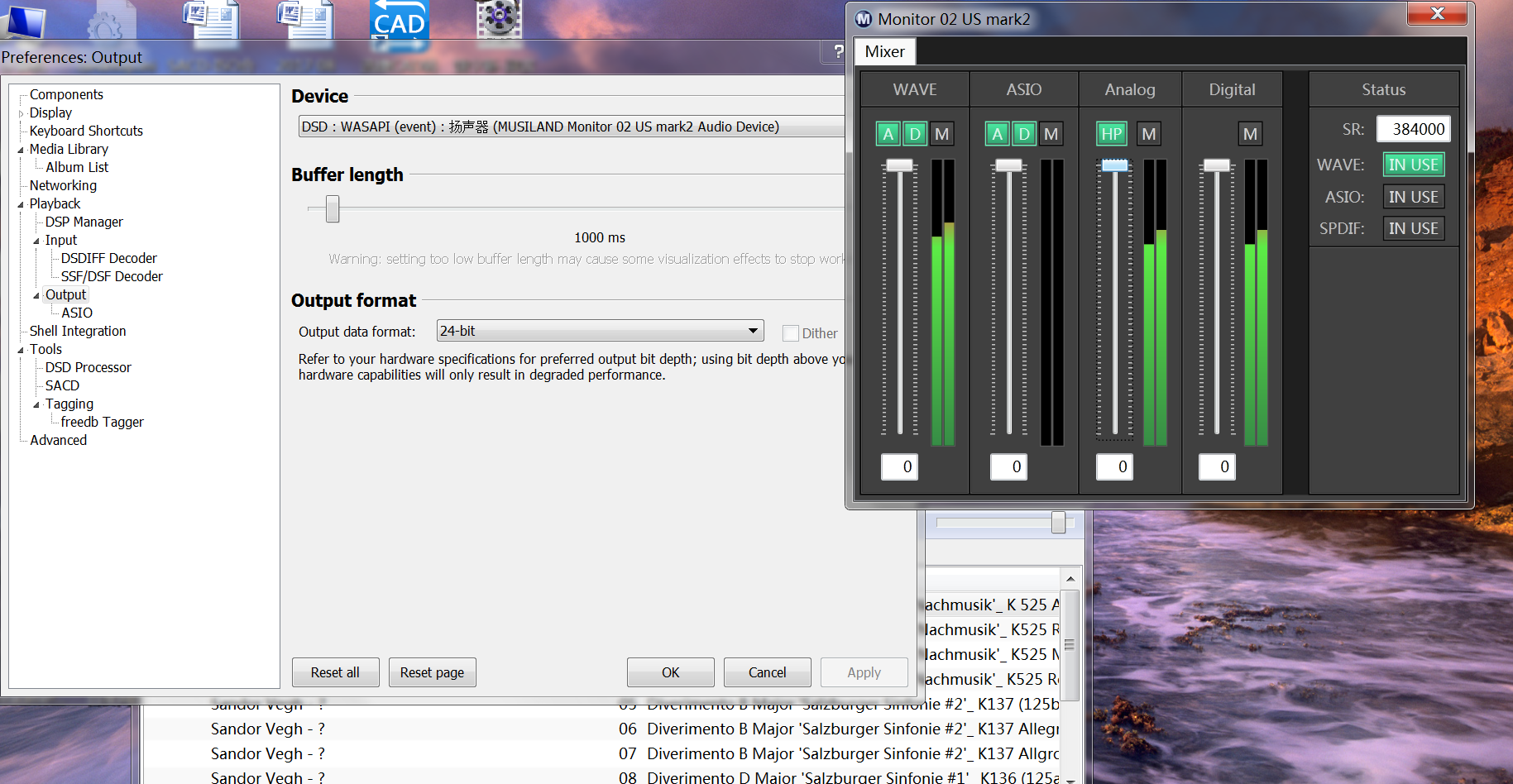The image size is (1513, 784).
Task: Collapse the Playback tree node
Action: pyautogui.click(x=21, y=204)
